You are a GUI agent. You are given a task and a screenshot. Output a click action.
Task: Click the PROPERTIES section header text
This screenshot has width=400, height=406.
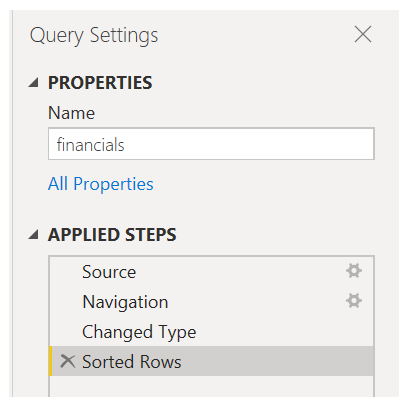[100, 82]
